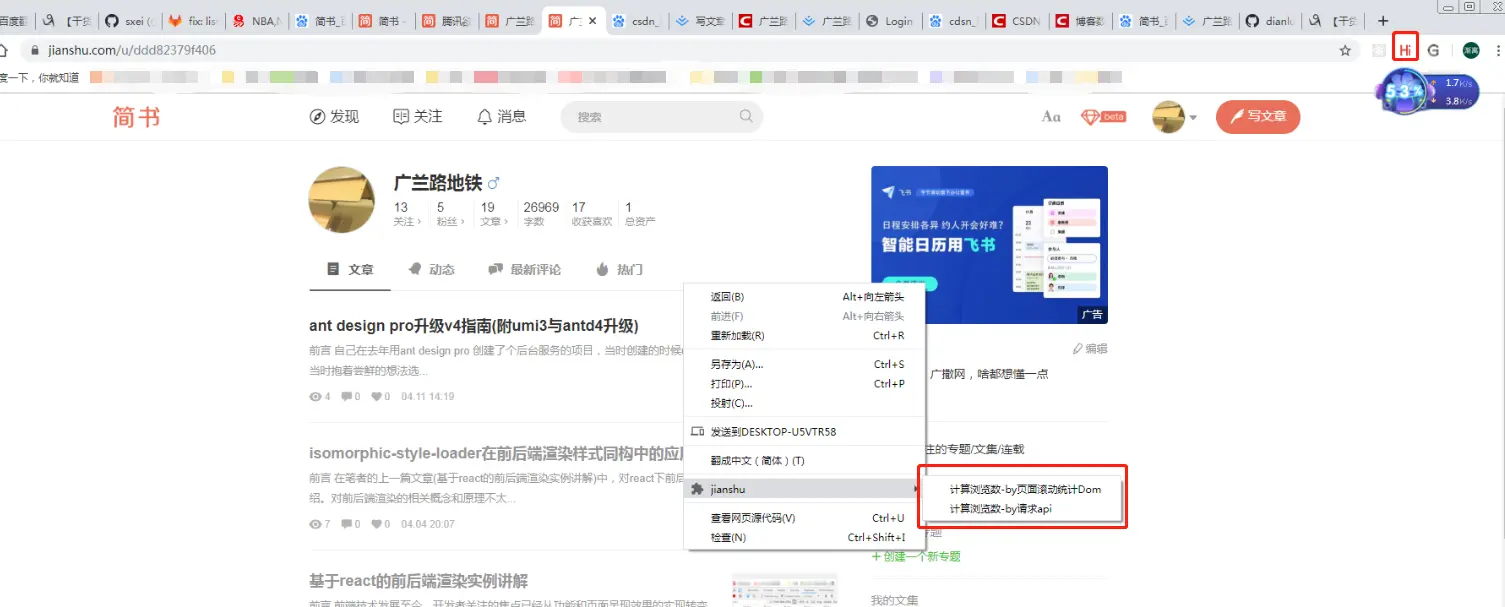Screen dimensions: 1505x607
Task: Click the Chrome profile avatar icon
Action: pyautogui.click(x=1470, y=50)
